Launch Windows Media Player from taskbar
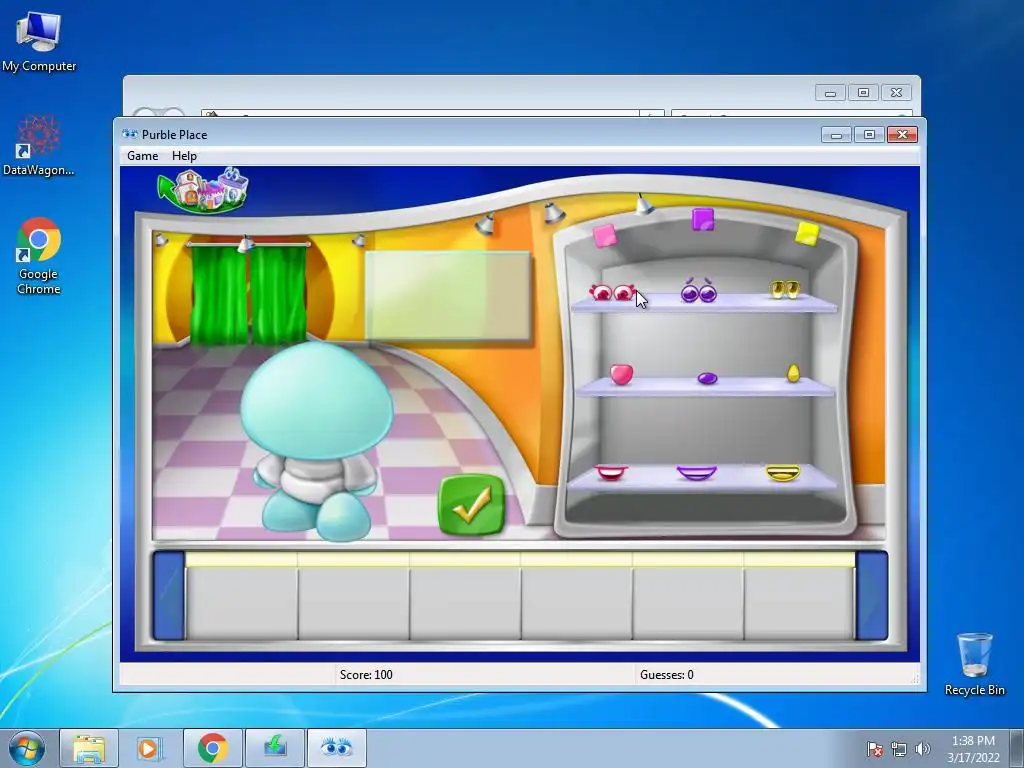 pos(149,748)
